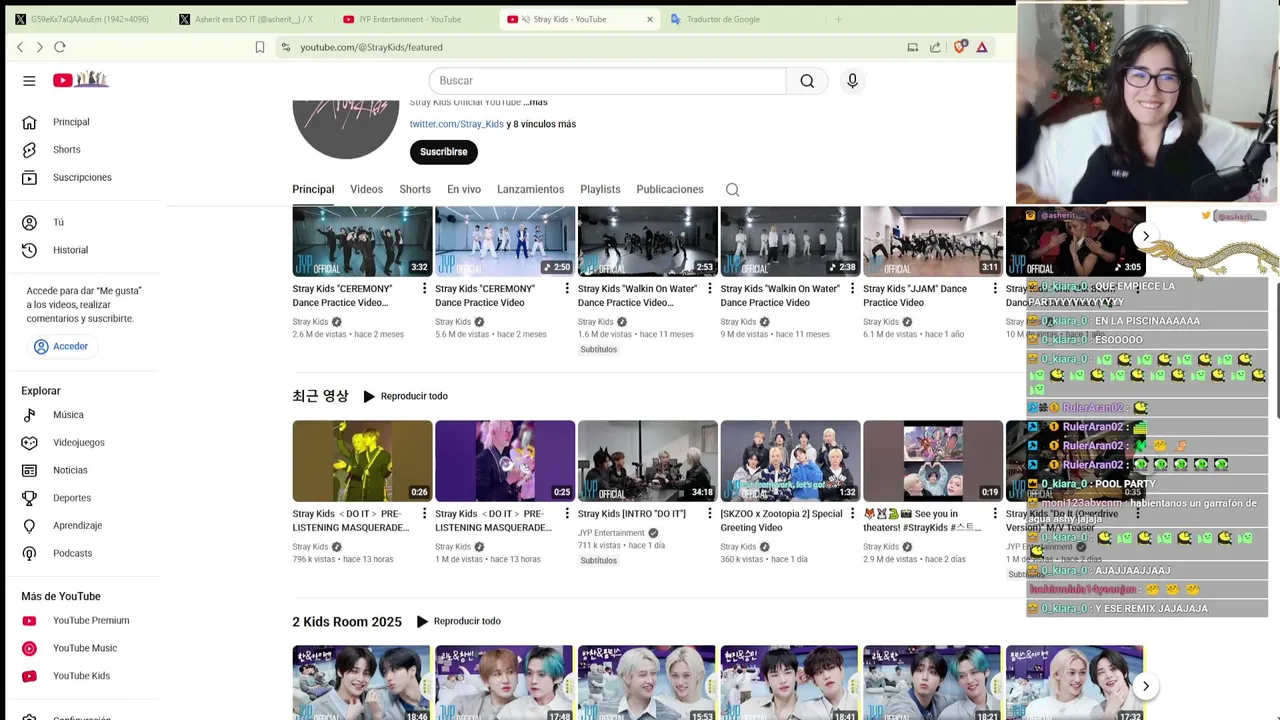This screenshot has height=720, width=1280.
Task: Open options for SKZOO x Zootopia video
Action: click(x=852, y=514)
